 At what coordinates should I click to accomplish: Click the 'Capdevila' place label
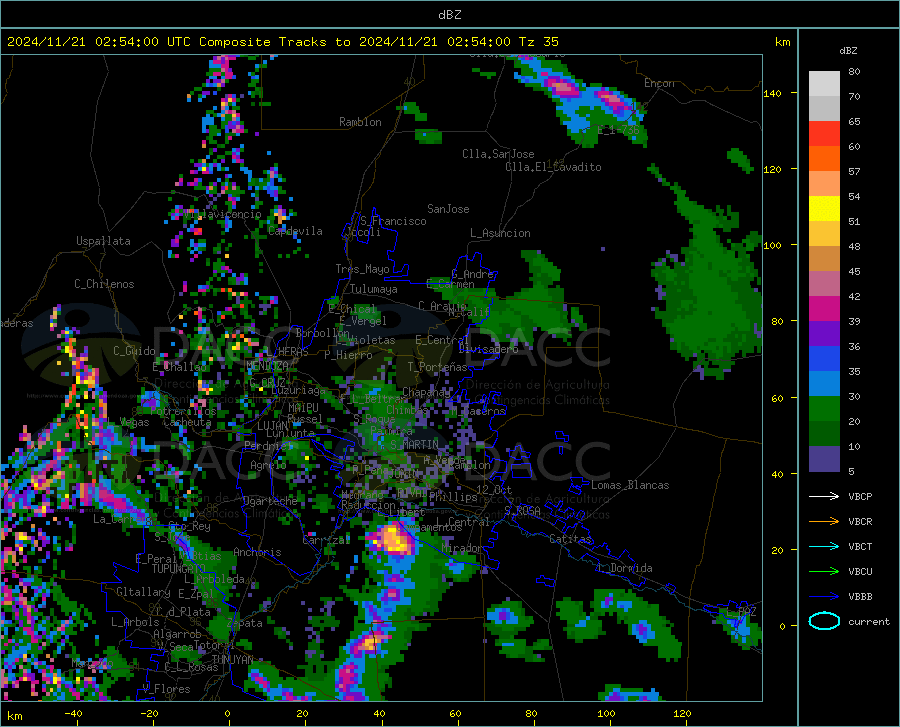[x=295, y=231]
